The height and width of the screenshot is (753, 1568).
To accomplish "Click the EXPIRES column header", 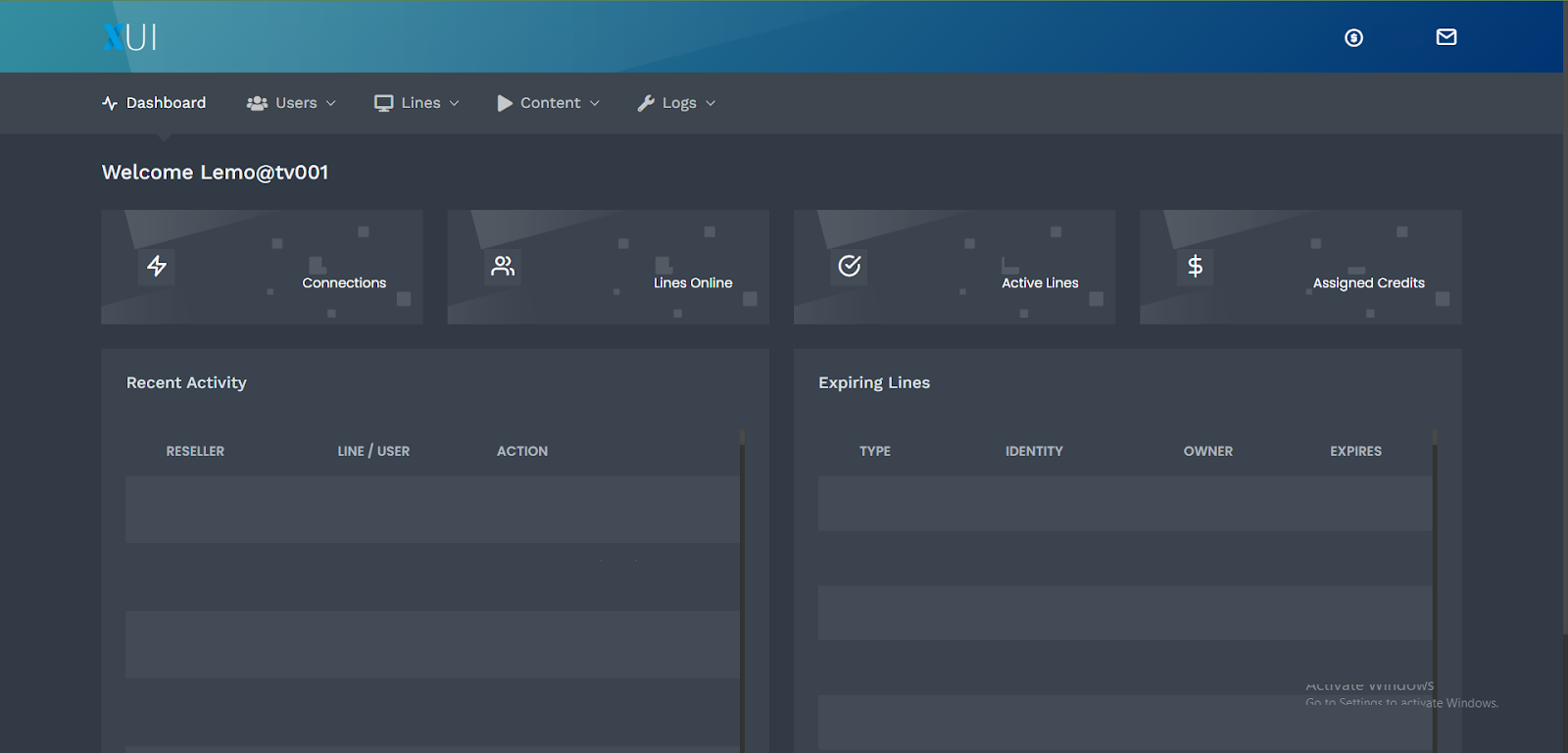I will pos(1356,451).
